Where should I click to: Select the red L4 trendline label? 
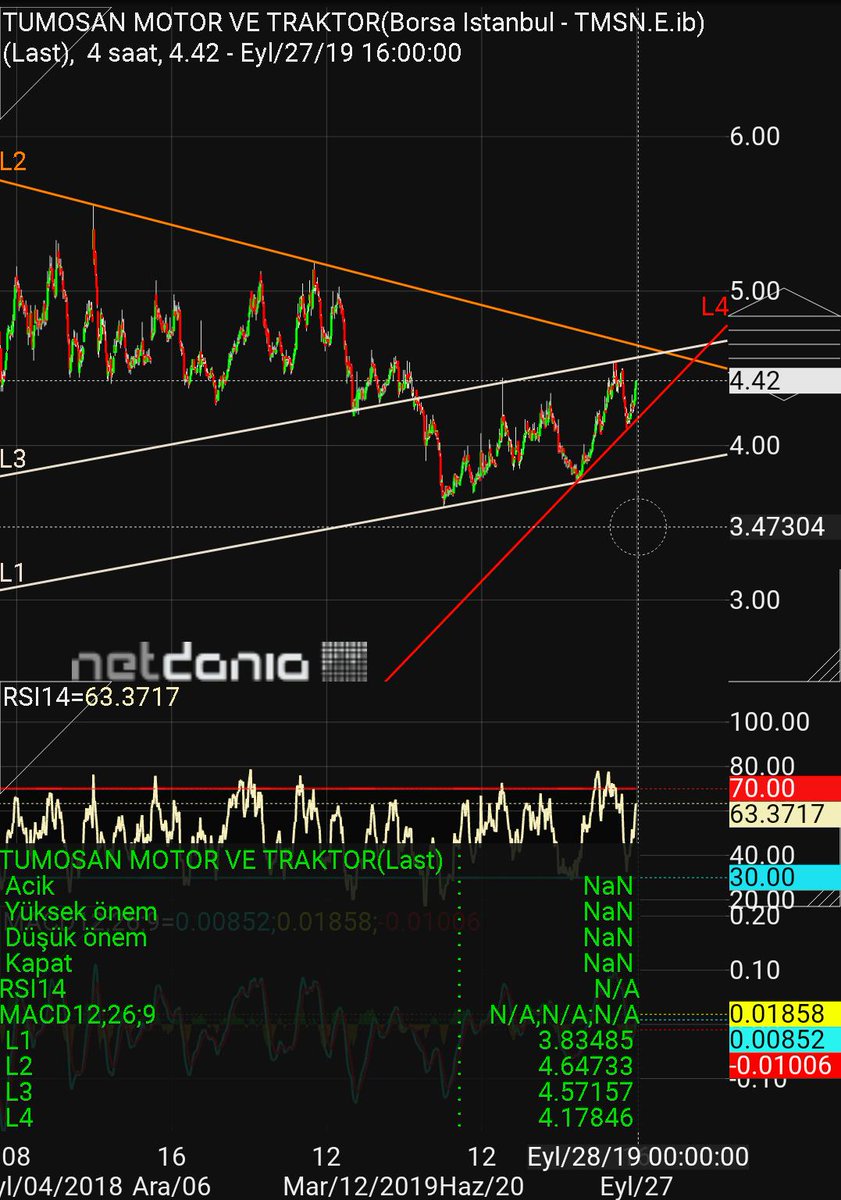(x=713, y=307)
